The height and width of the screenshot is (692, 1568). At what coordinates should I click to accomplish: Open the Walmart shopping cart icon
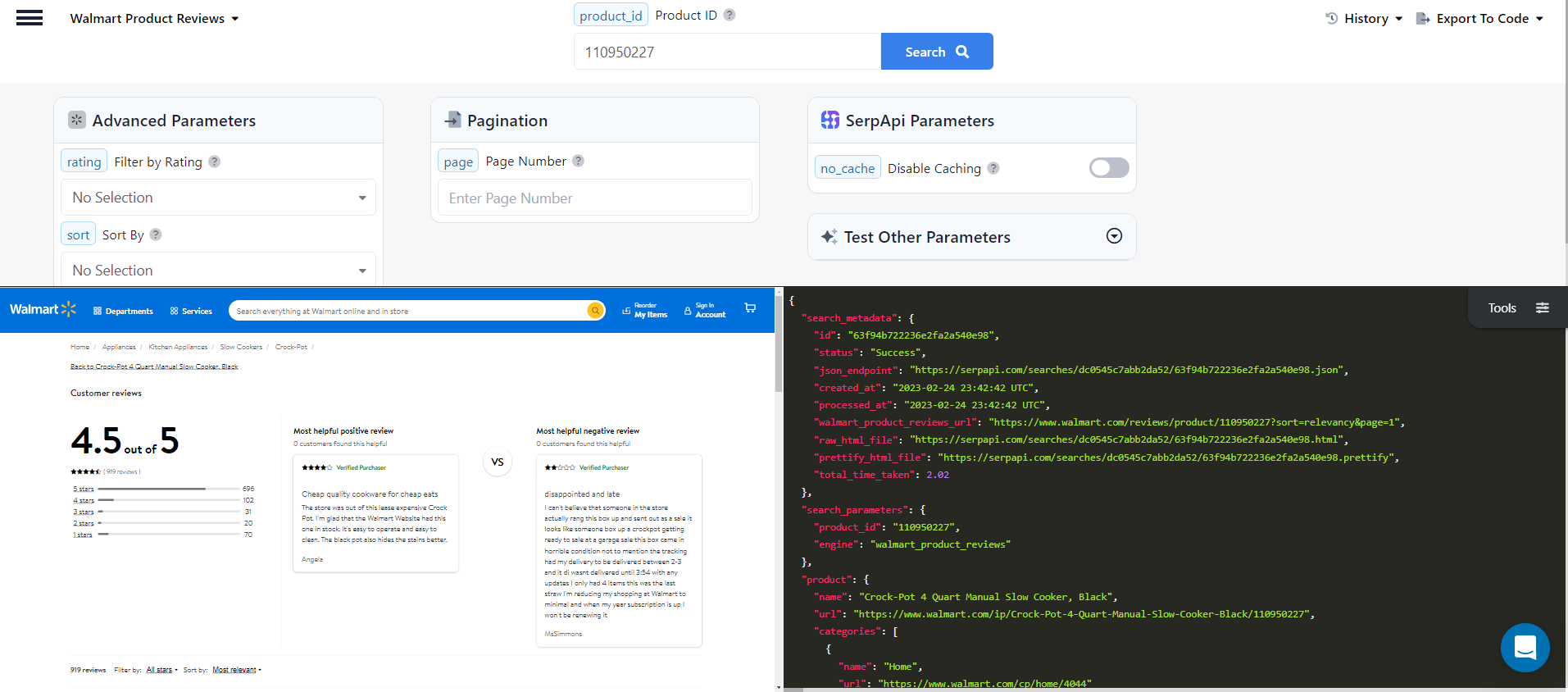pos(750,308)
